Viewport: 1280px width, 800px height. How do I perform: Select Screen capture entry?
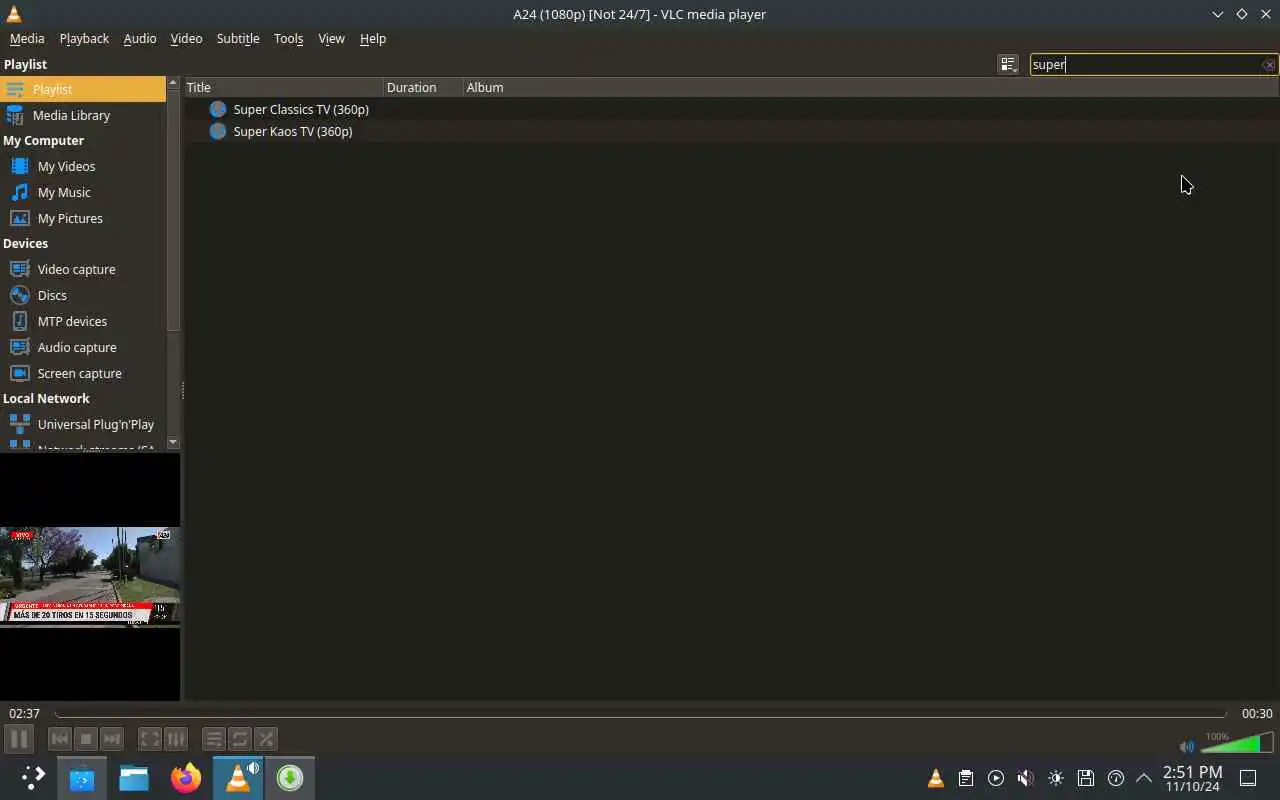click(83, 373)
